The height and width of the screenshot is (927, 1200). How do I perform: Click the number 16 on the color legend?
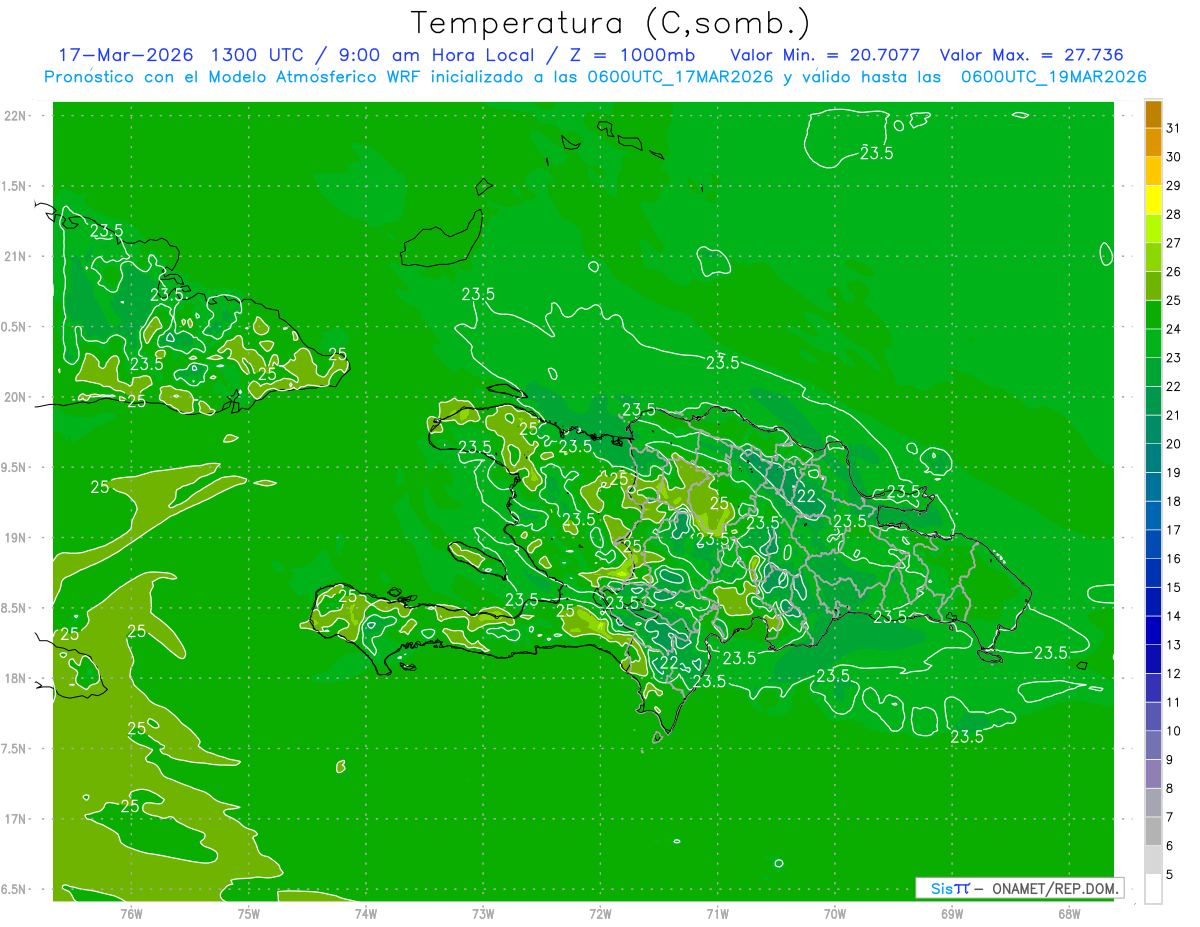1174,559
